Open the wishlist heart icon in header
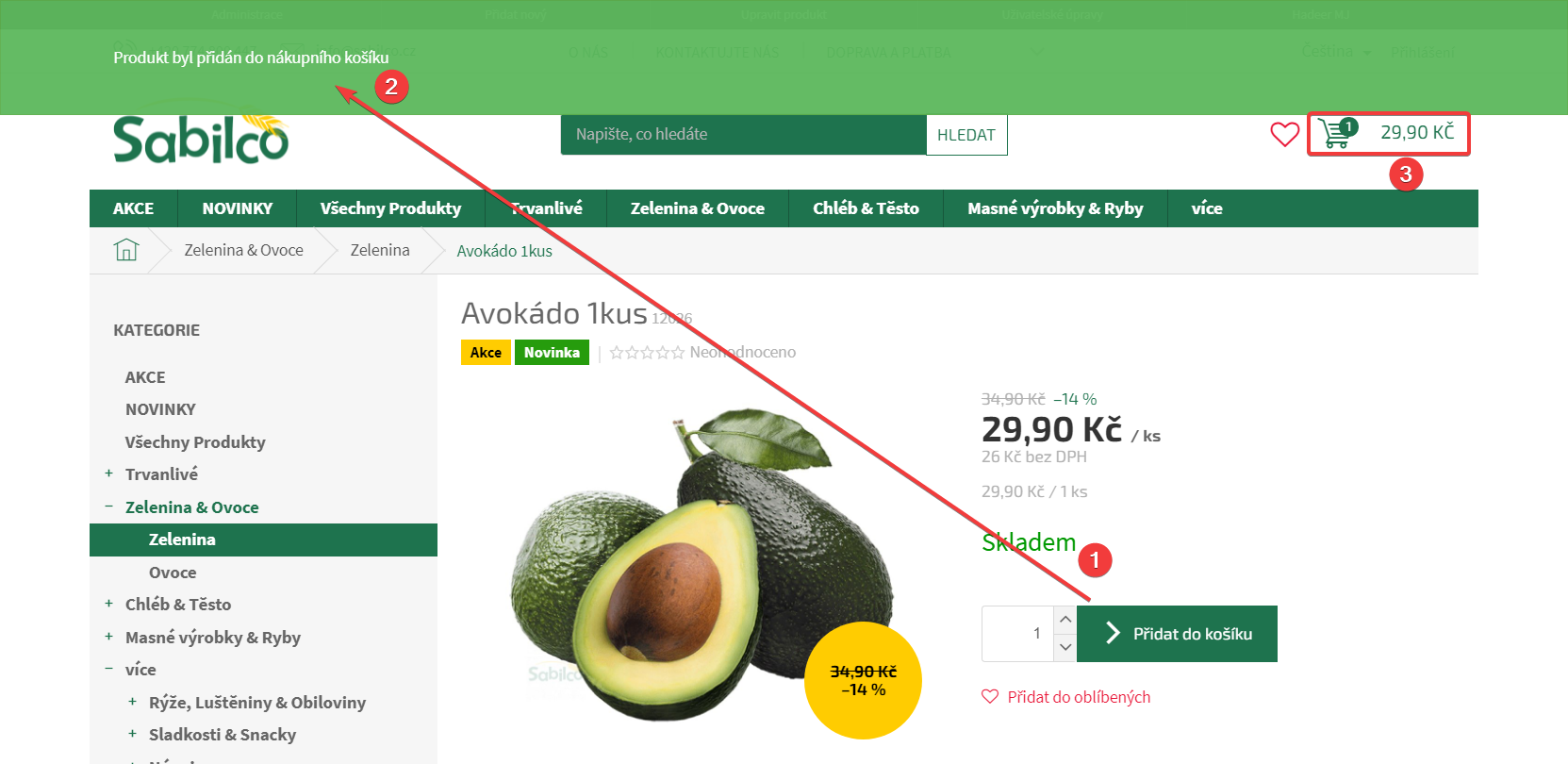The height and width of the screenshot is (764, 1568). click(x=1284, y=135)
